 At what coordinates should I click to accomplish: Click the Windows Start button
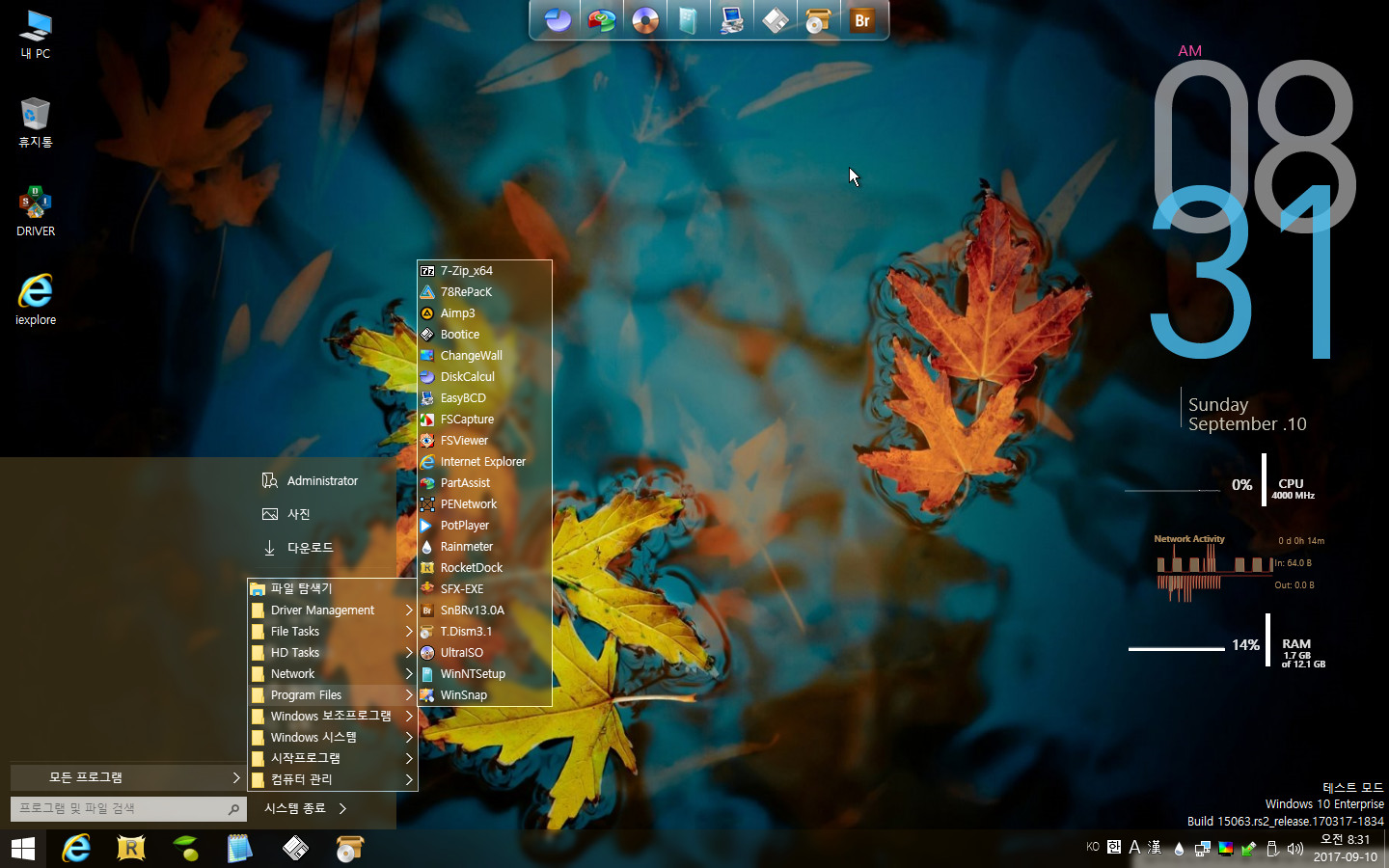pos(23,849)
